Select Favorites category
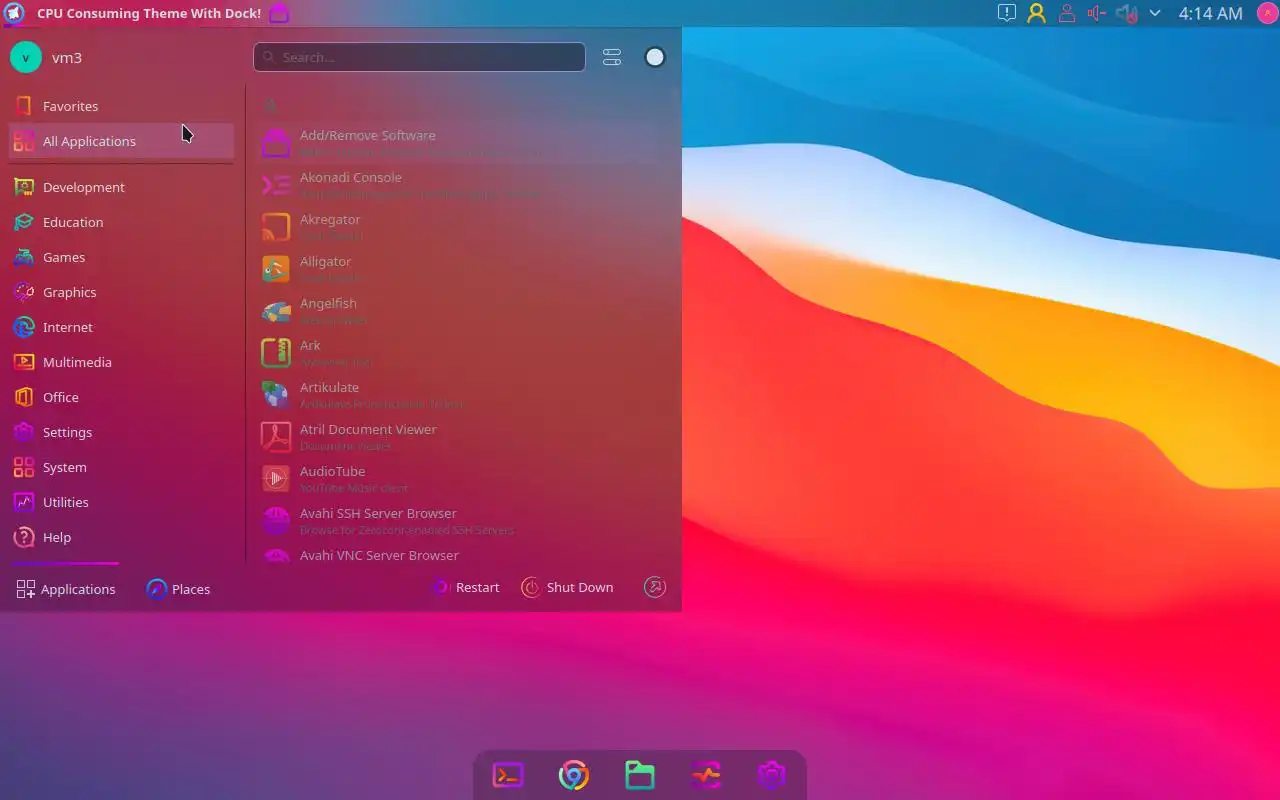Image resolution: width=1280 pixels, height=800 pixels. tap(122, 106)
